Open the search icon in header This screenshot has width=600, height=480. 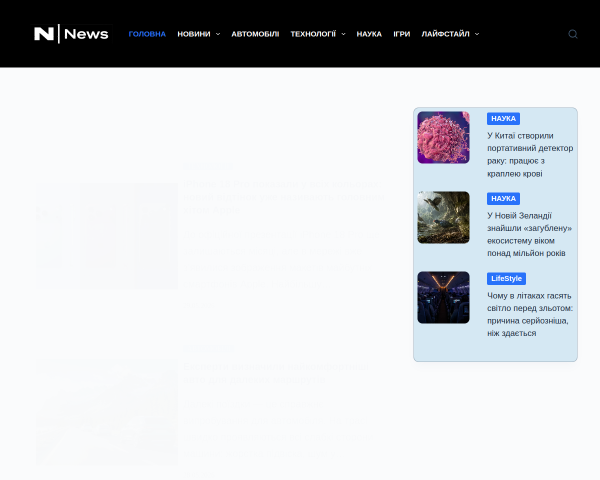[x=572, y=34]
